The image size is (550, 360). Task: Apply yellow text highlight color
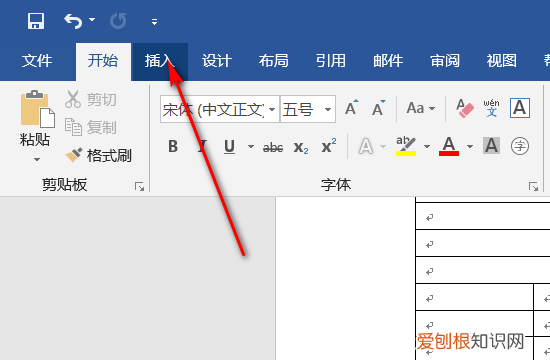click(406, 146)
